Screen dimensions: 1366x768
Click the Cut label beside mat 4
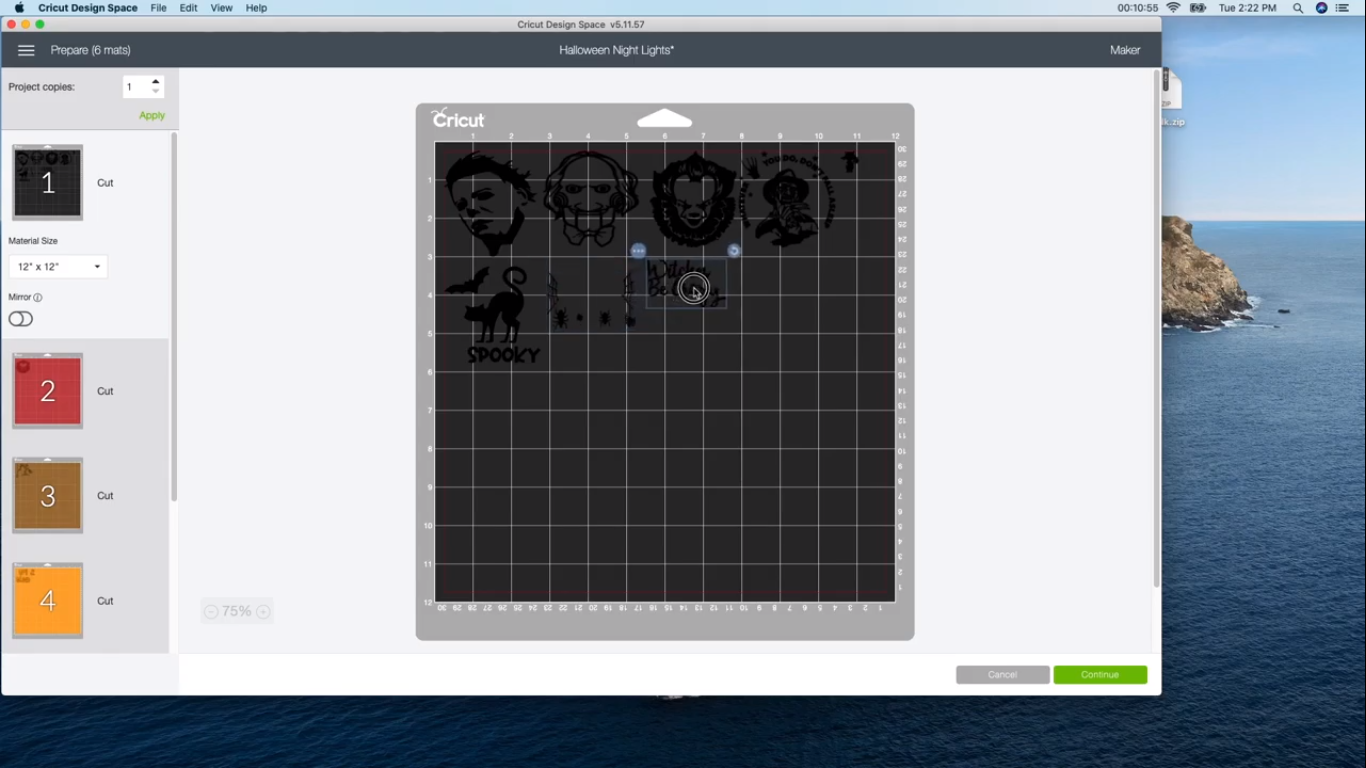click(105, 601)
